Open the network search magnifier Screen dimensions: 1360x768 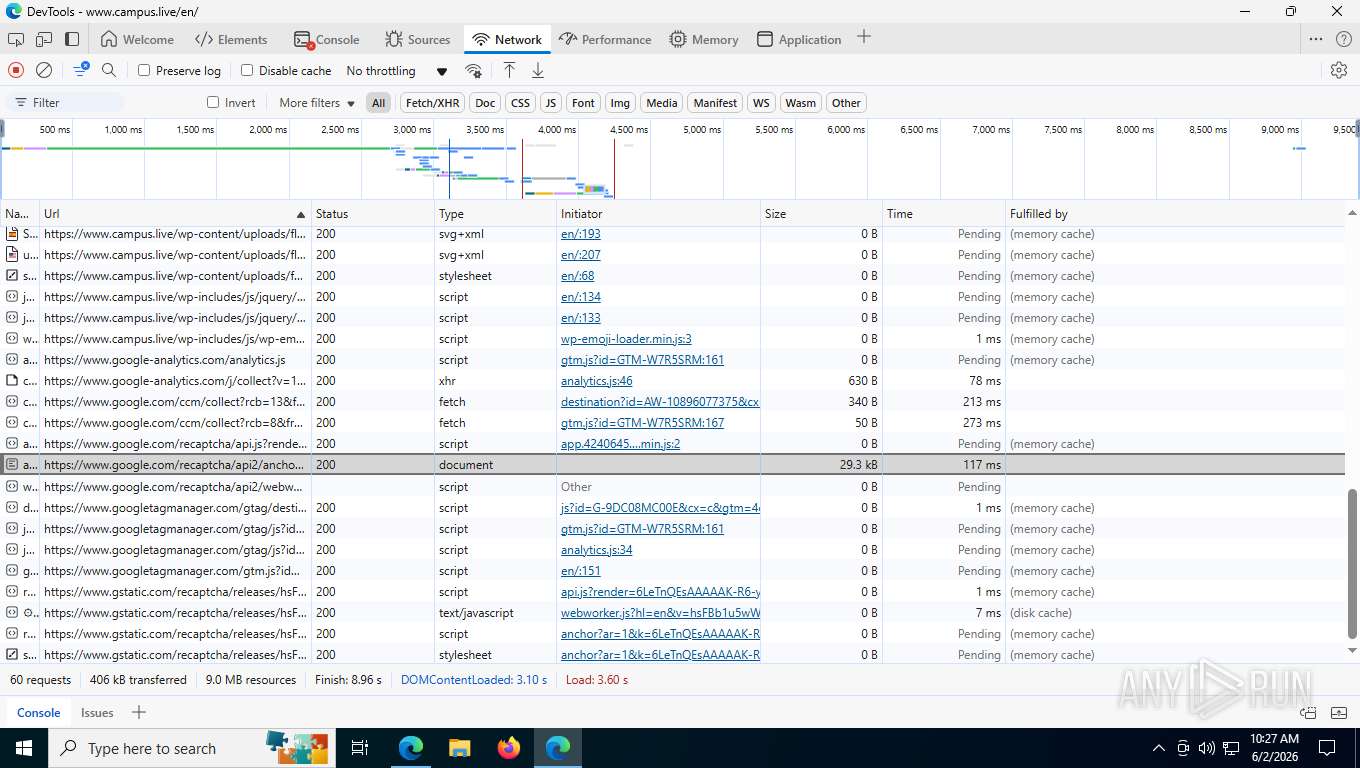[109, 70]
